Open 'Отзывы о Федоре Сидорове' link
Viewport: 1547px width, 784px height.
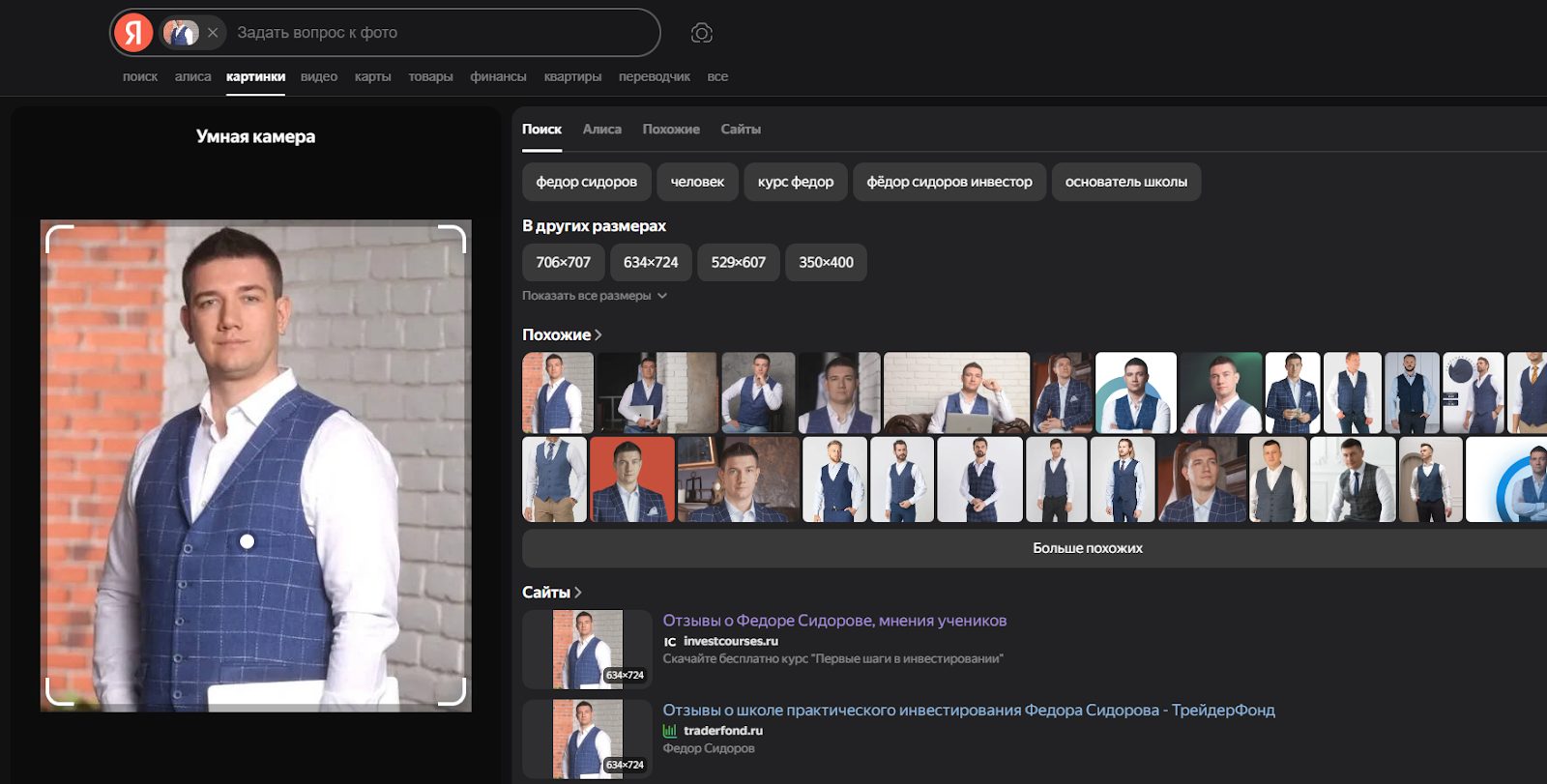click(x=834, y=621)
